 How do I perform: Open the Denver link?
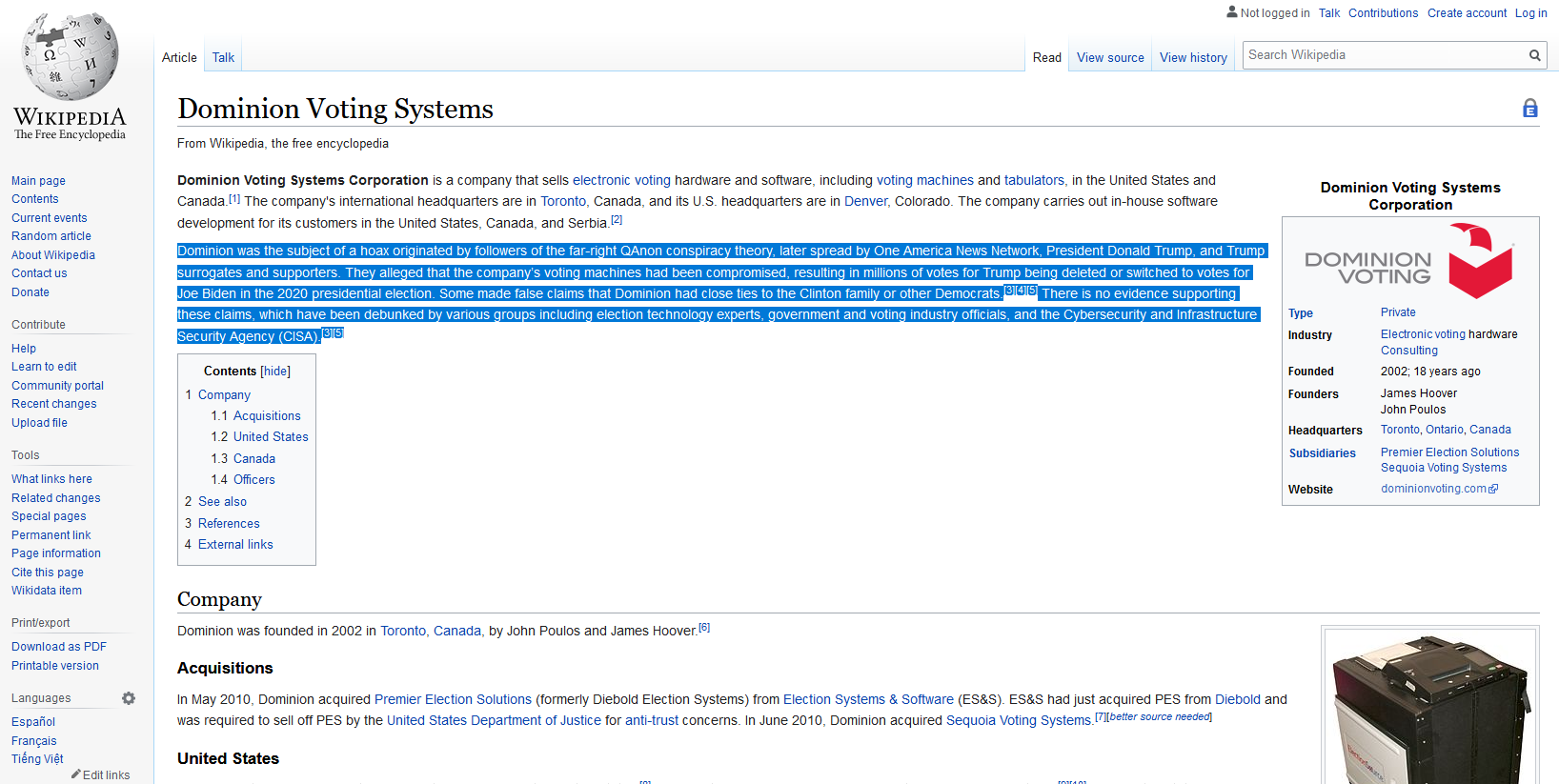[x=865, y=201]
